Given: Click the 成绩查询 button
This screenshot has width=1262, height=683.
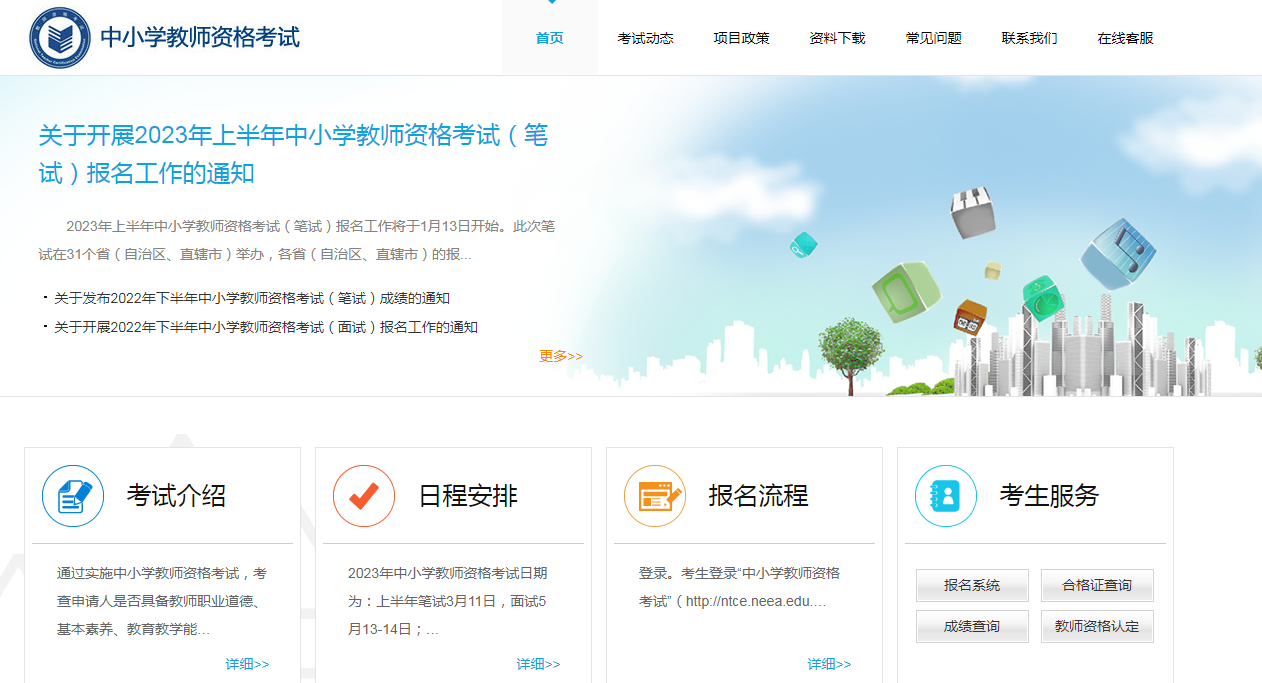Looking at the screenshot, I should [x=972, y=627].
